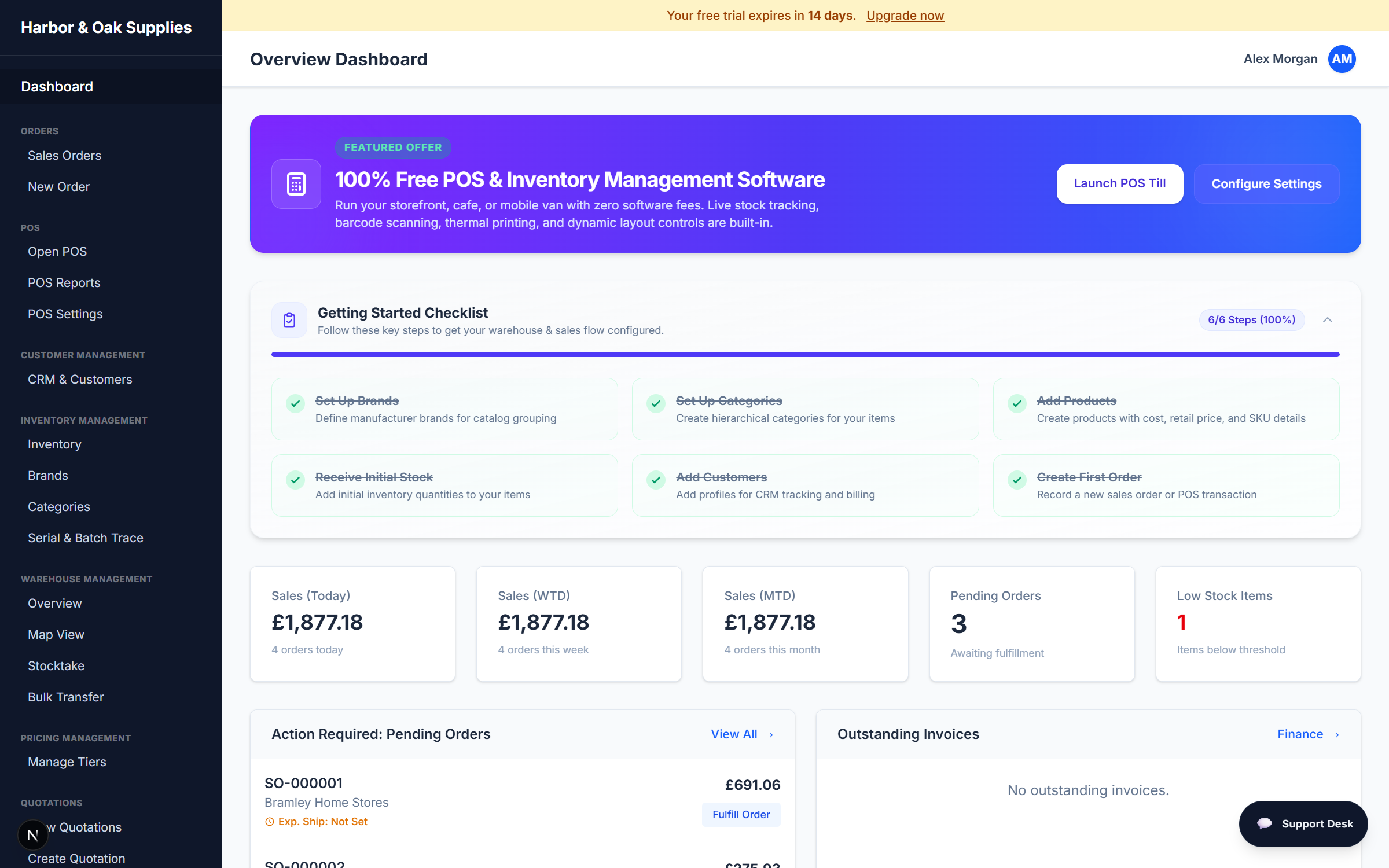Click View All pending orders link
The image size is (1389, 868).
coord(742,734)
